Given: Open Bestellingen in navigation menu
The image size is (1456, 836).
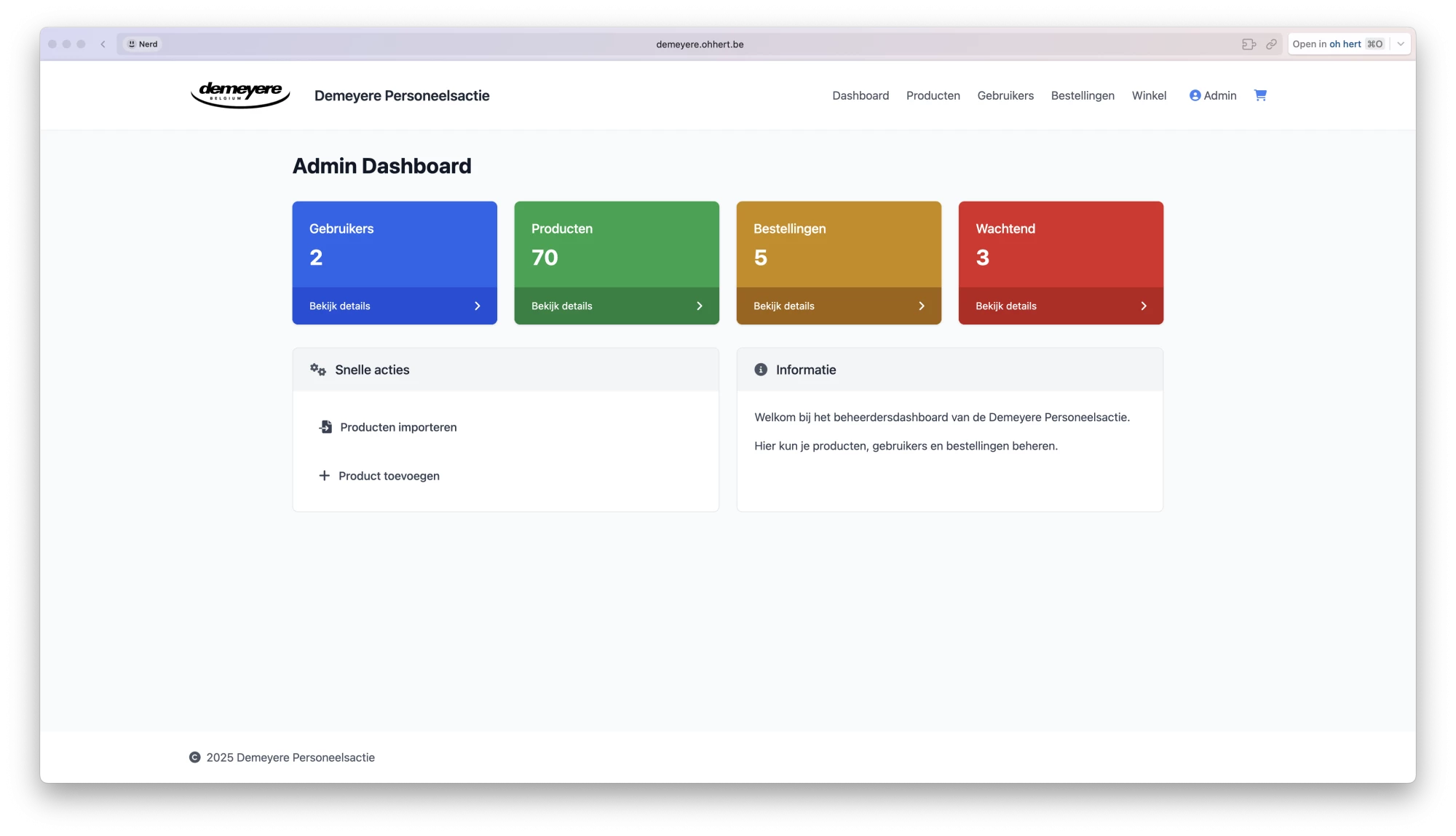Looking at the screenshot, I should [1082, 96].
